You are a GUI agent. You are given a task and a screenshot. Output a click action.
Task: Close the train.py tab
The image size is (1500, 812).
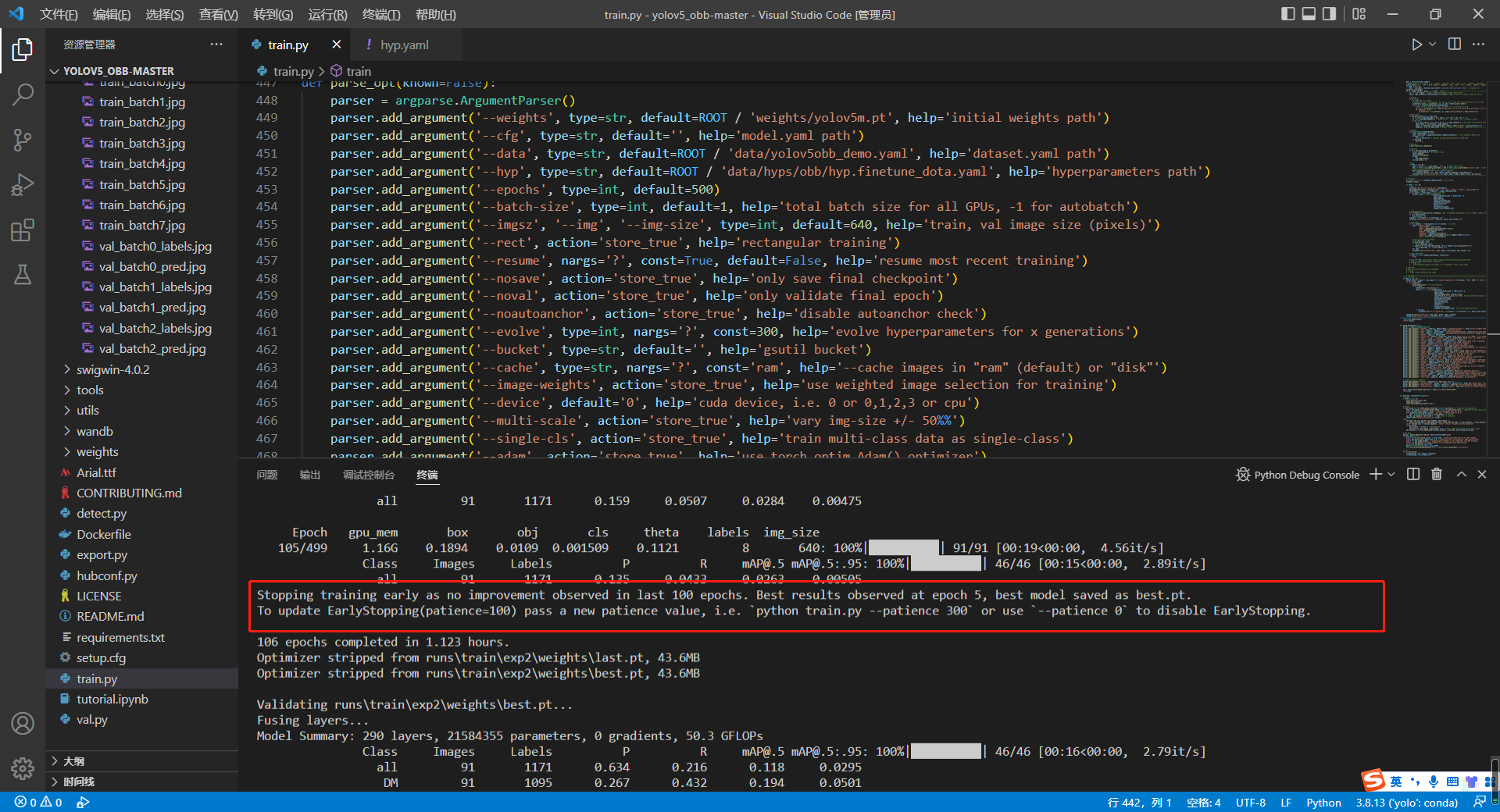coord(337,45)
